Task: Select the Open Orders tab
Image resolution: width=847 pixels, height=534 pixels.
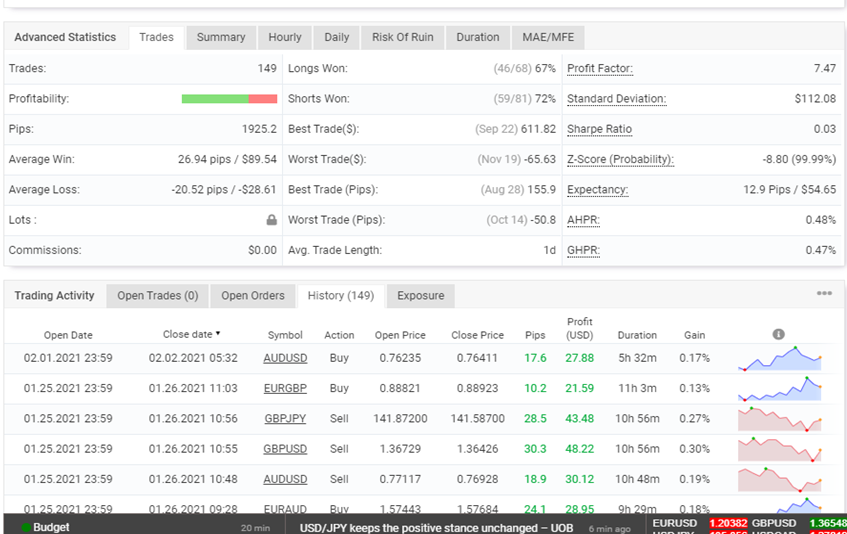Action: pos(253,296)
